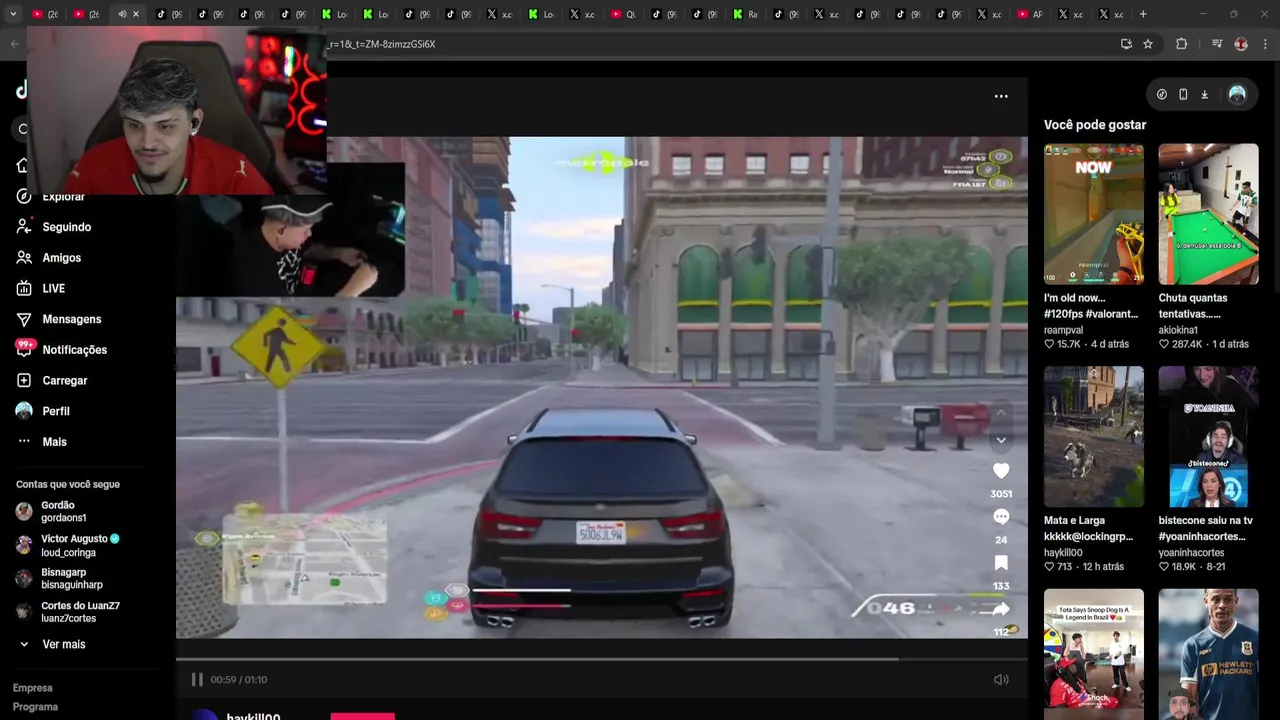1280x720 pixels.
Task: Open the Mensagens inbox icon
Action: [x=24, y=319]
